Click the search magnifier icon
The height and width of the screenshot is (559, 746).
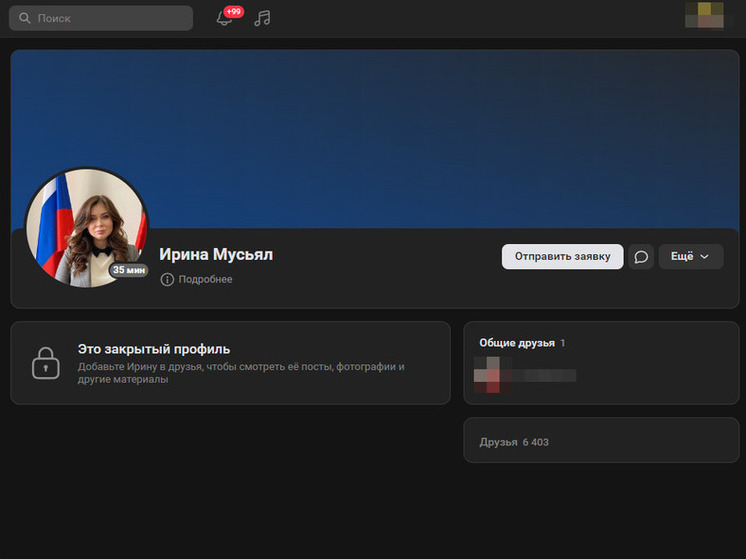point(24,18)
